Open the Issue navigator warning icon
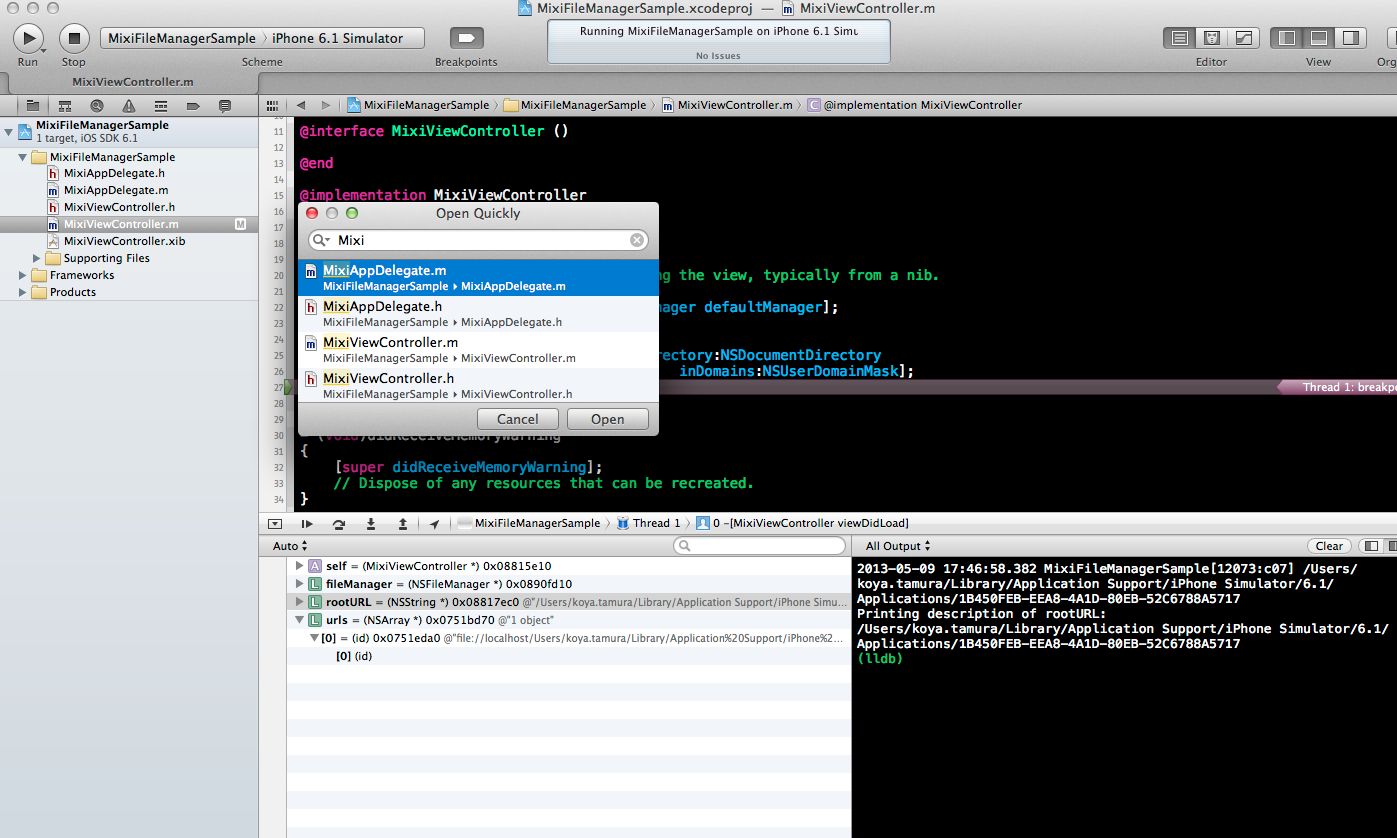This screenshot has width=1397, height=838. click(x=129, y=105)
